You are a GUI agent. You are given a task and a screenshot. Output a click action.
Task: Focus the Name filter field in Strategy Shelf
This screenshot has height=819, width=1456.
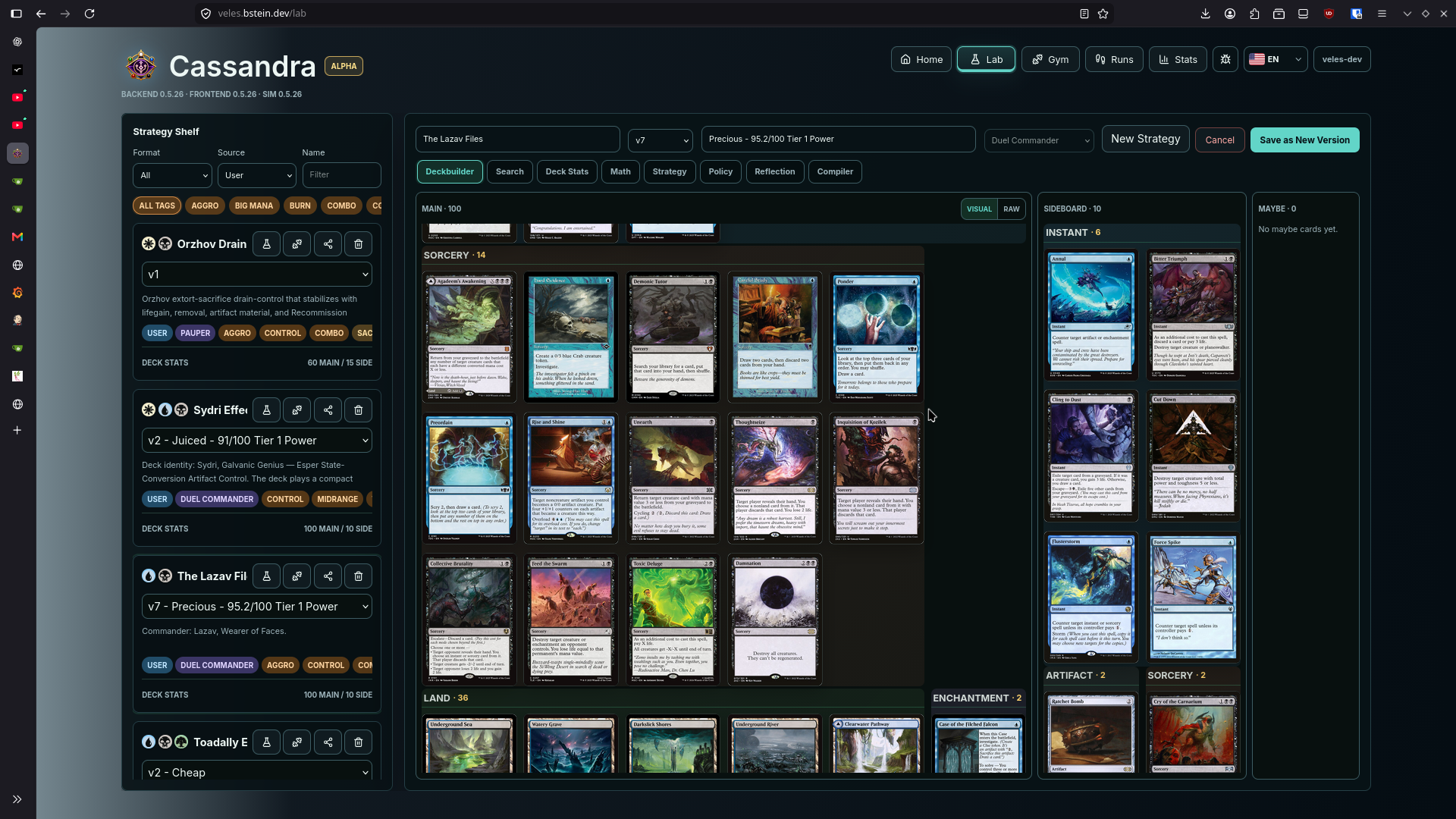341,175
